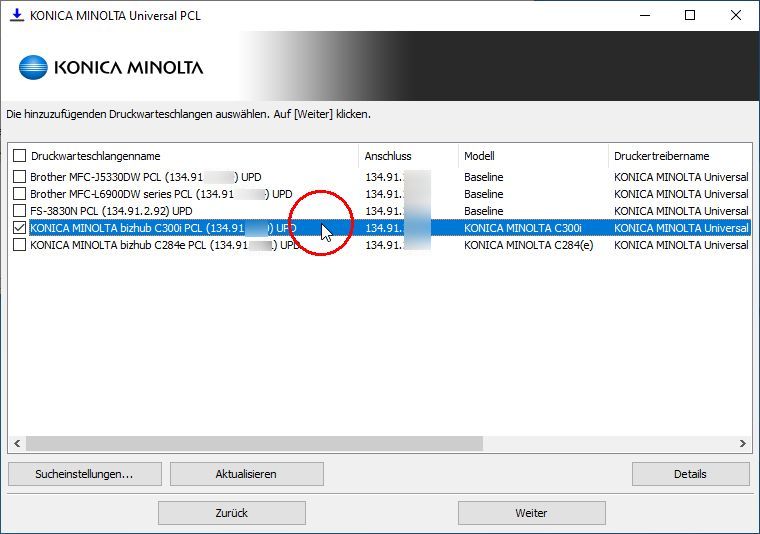Image resolution: width=760 pixels, height=534 pixels.
Task: Click the horizontal scrollbar right arrow
Action: tap(743, 443)
